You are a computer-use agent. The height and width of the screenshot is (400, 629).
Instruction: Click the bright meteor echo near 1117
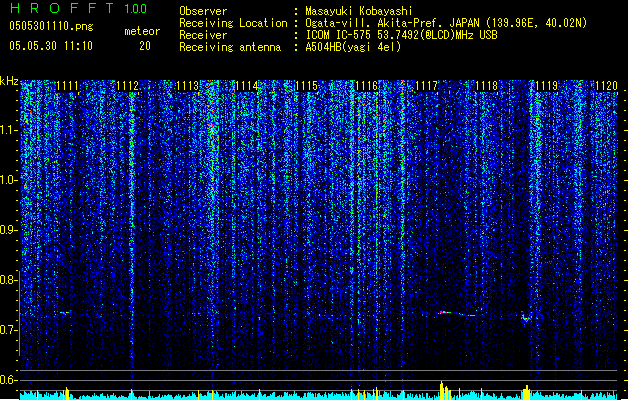[x=444, y=312]
